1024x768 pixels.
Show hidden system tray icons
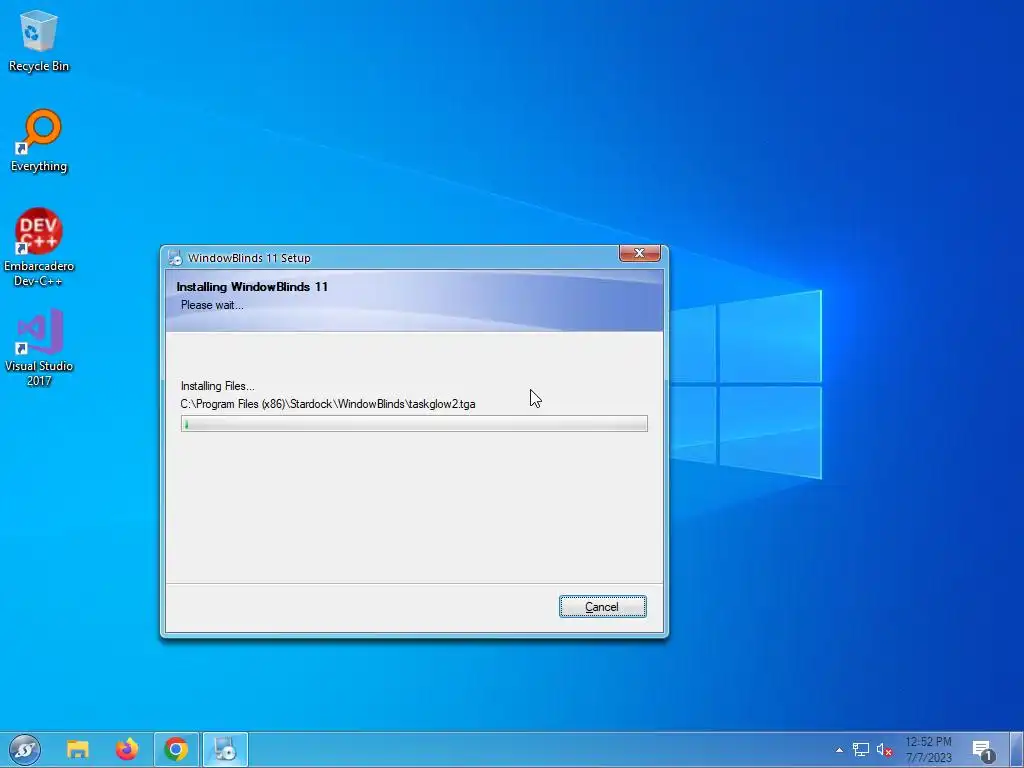[839, 750]
